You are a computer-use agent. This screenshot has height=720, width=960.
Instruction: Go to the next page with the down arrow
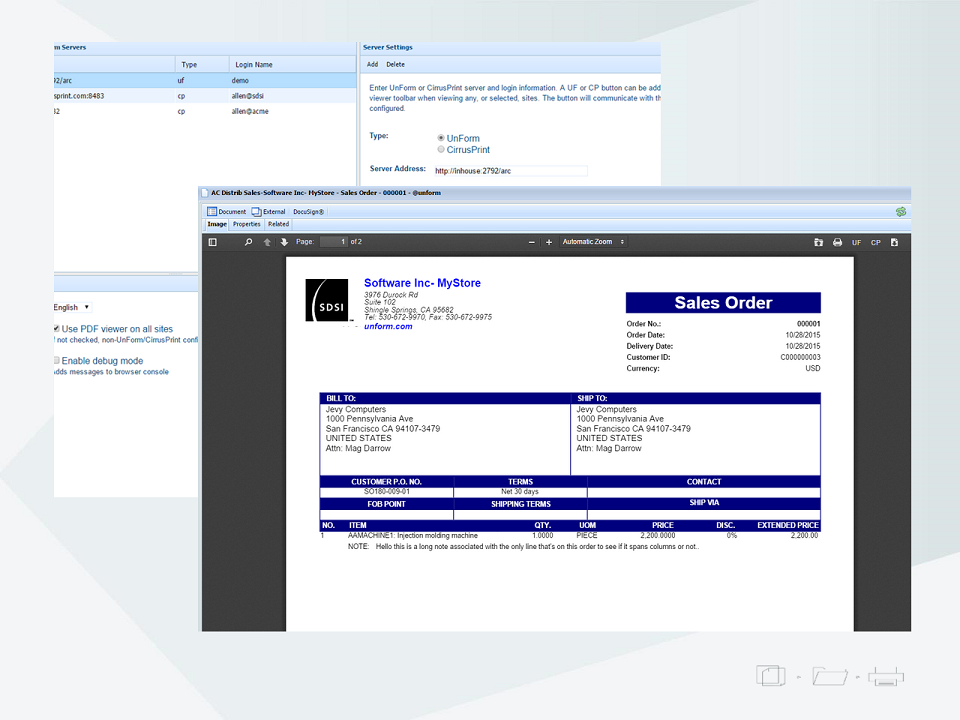pyautogui.click(x=284, y=241)
